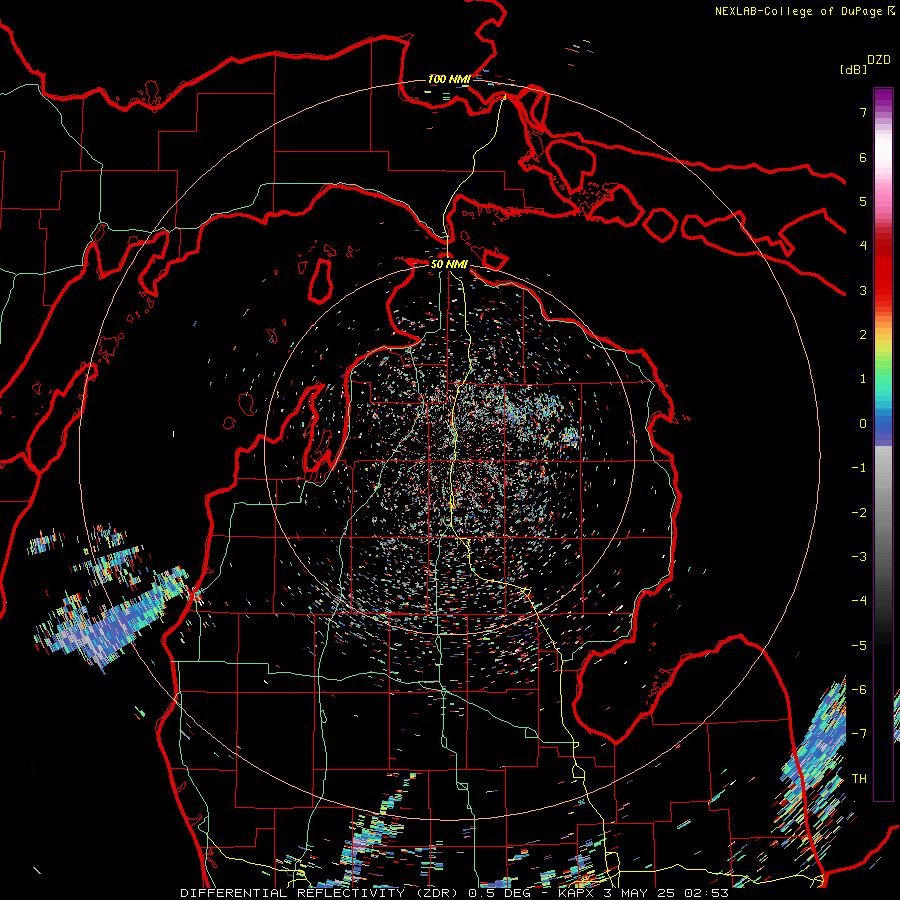The height and width of the screenshot is (900, 900).
Task: Click the -6 value on the scale
Action: (859, 690)
